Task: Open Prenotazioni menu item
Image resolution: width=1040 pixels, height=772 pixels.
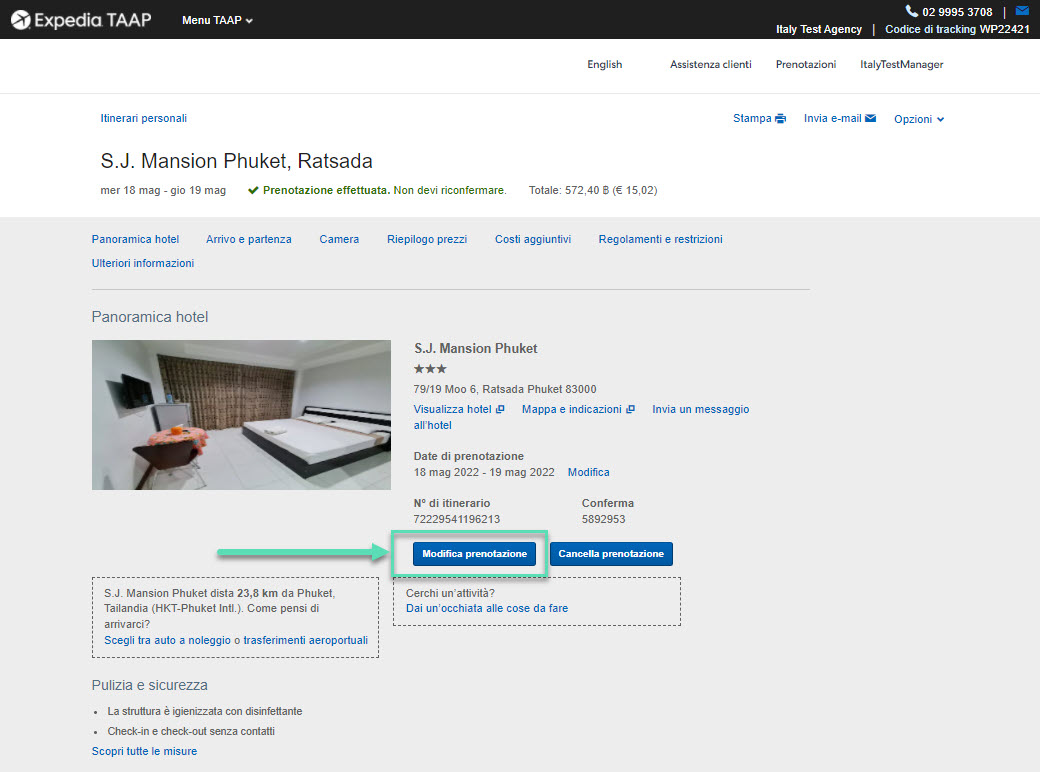Action: point(806,64)
